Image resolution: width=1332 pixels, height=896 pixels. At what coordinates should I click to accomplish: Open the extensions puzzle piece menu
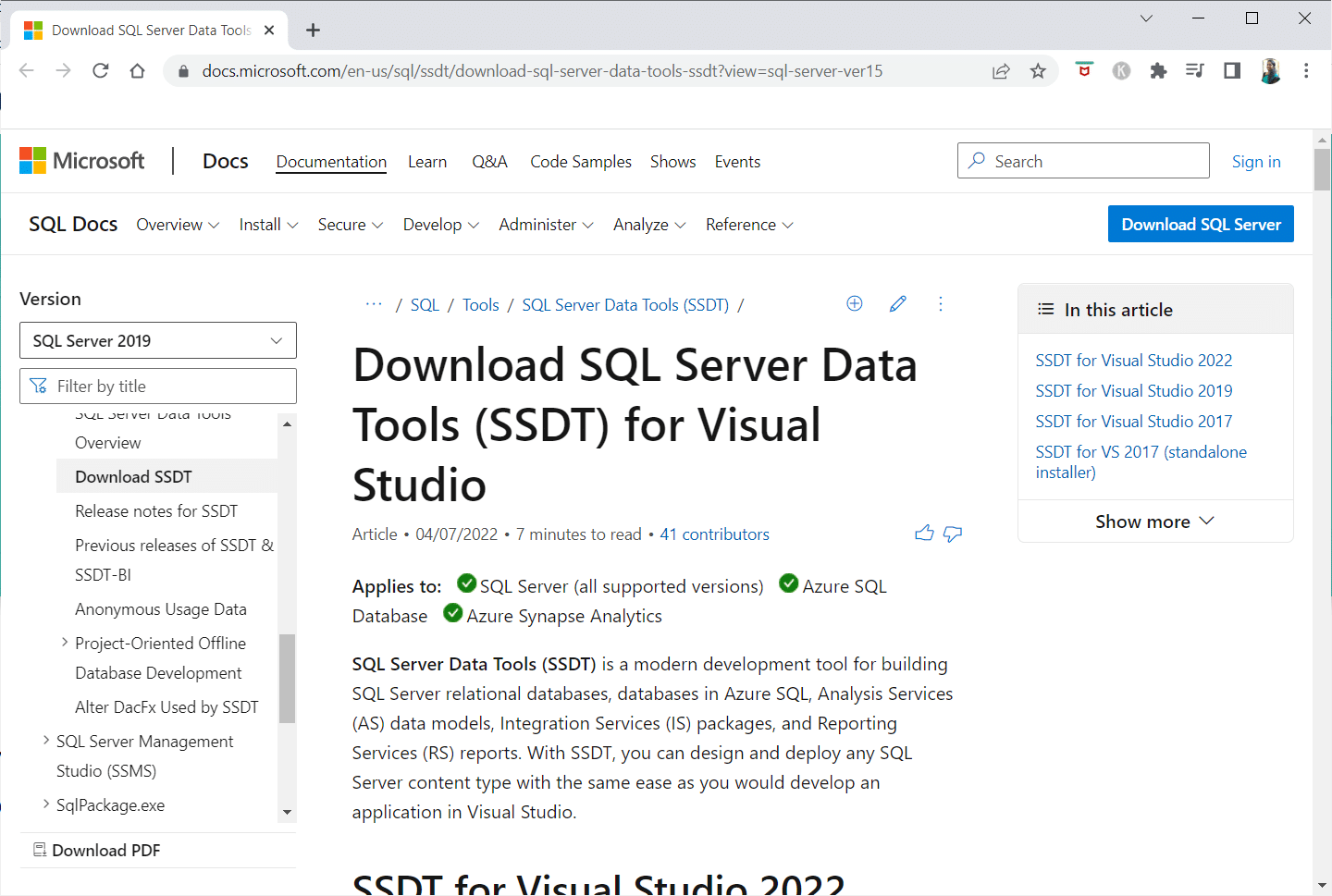pos(1158,71)
